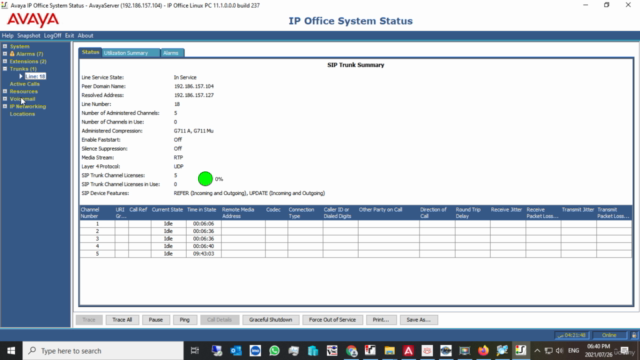
Task: Open Firefox from the taskbar
Action: pyautogui.click(x=483, y=351)
